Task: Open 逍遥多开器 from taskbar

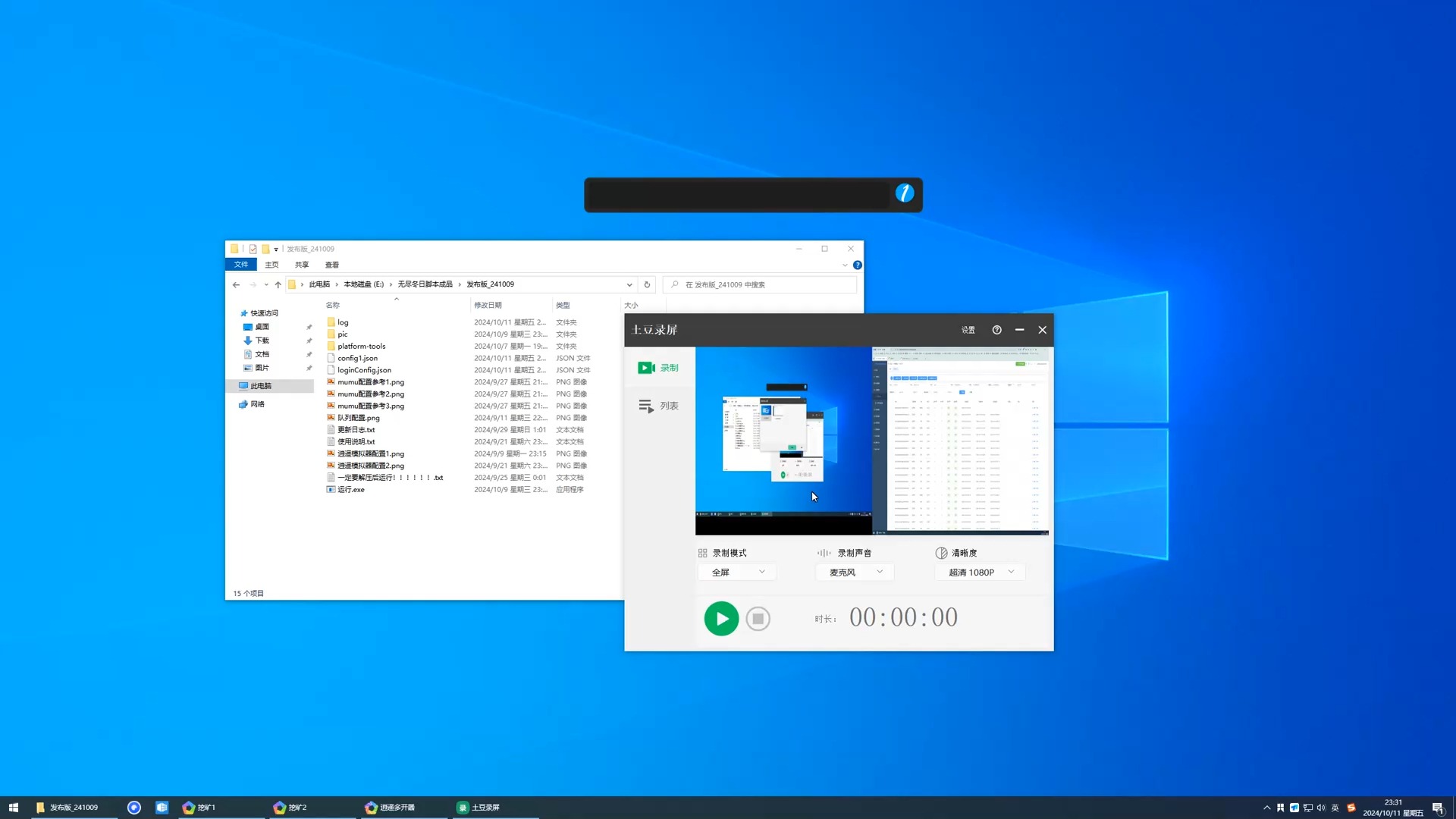Action: point(391,808)
